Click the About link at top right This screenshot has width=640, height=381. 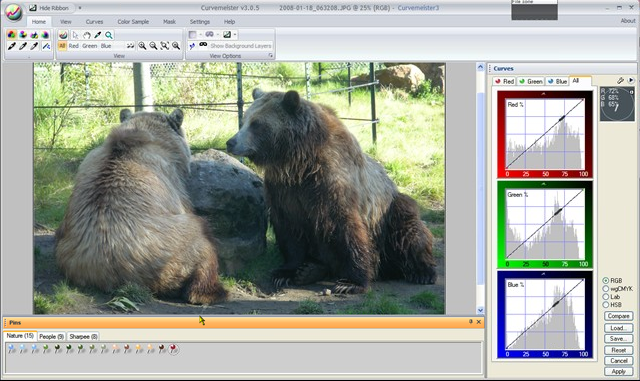tap(628, 20)
